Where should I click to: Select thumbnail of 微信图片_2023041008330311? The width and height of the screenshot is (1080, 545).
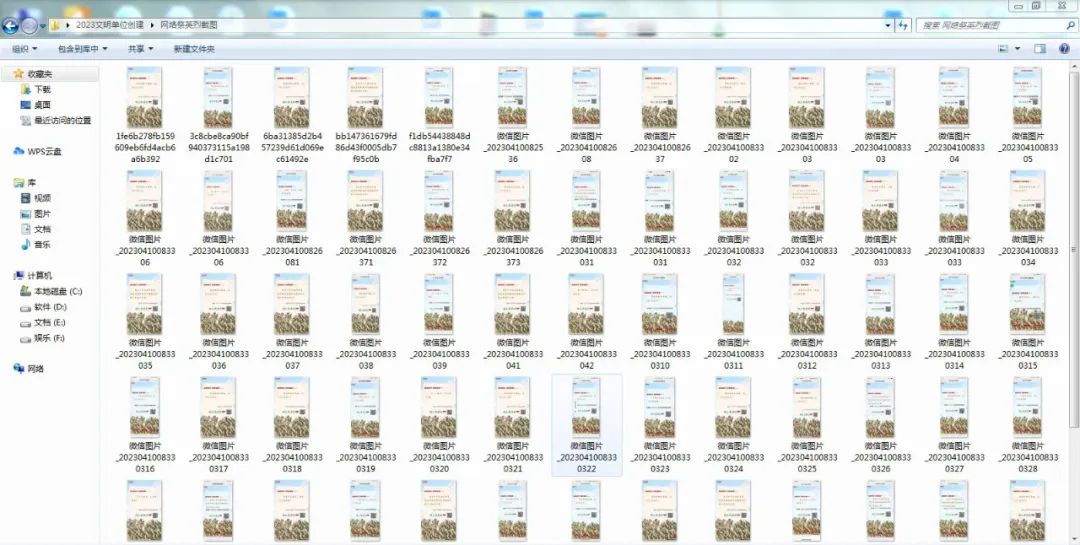[734, 304]
